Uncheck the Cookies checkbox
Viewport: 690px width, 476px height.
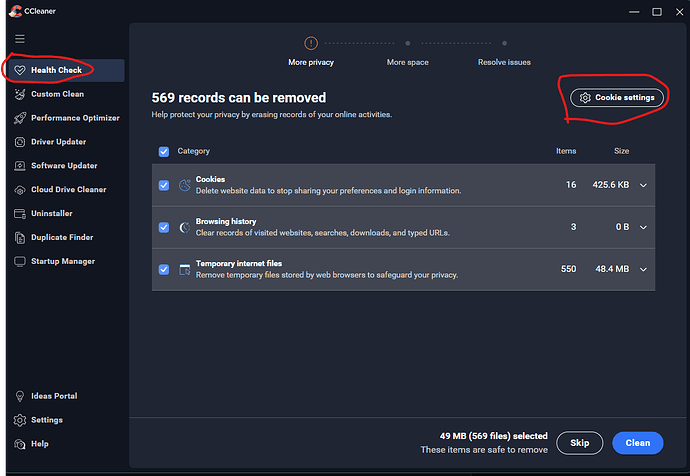[x=164, y=185]
